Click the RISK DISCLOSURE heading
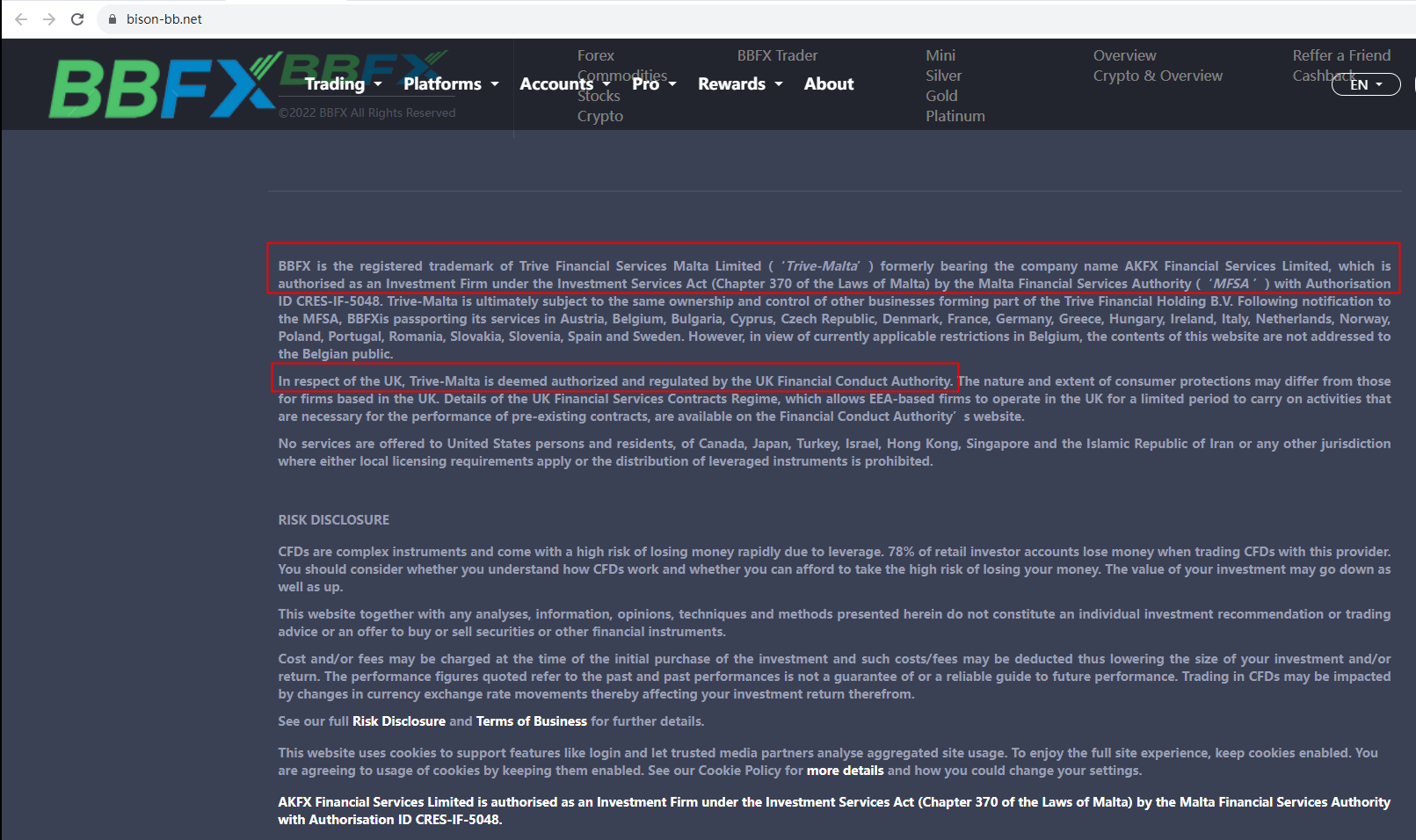Screen dimensions: 1416x840 click(334, 520)
